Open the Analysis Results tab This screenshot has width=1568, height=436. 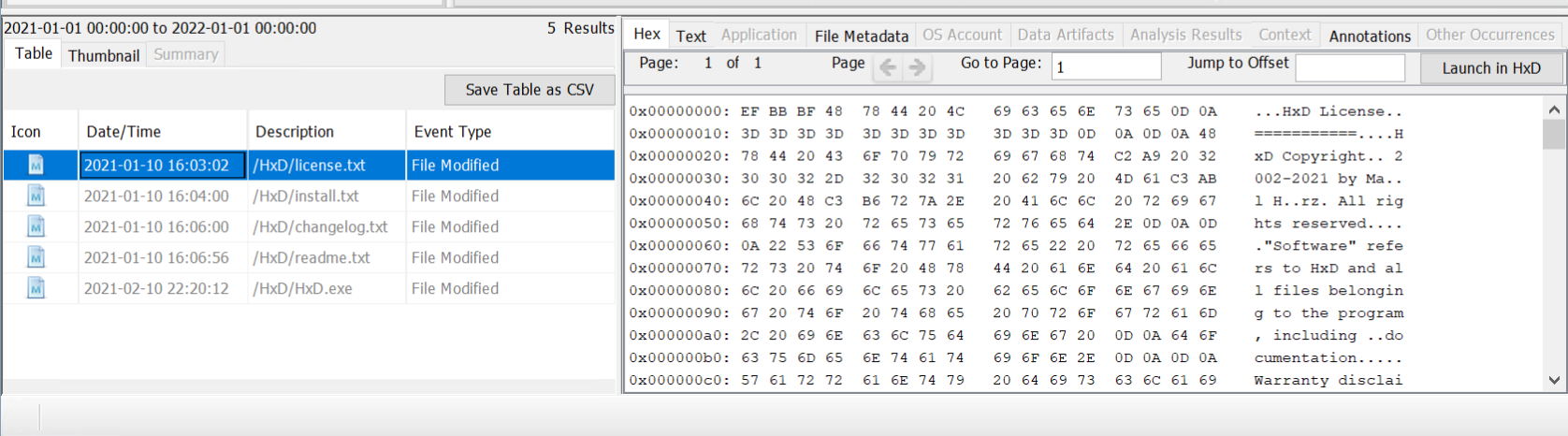pyautogui.click(x=1185, y=35)
